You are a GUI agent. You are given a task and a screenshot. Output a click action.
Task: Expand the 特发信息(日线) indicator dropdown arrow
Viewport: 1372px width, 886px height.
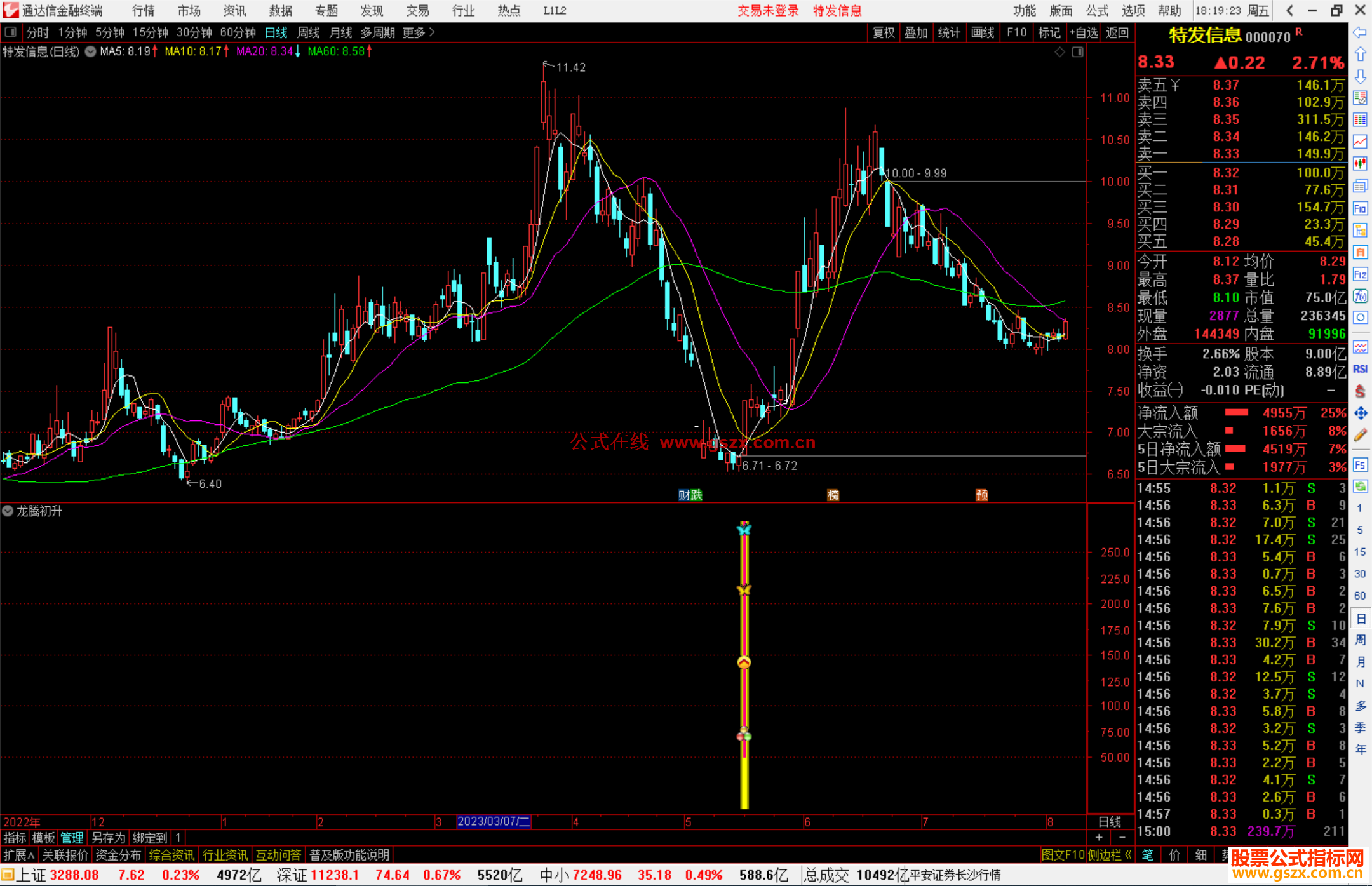(x=91, y=52)
